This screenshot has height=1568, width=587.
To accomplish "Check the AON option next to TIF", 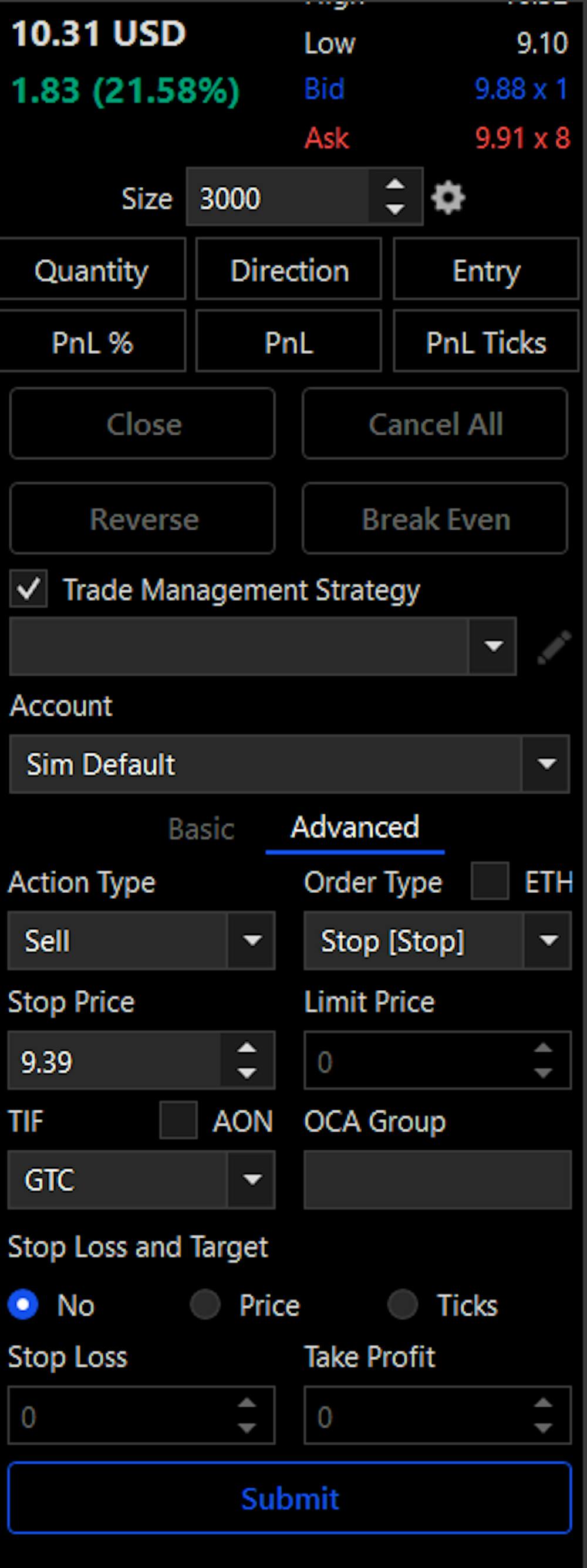I will [x=177, y=1121].
